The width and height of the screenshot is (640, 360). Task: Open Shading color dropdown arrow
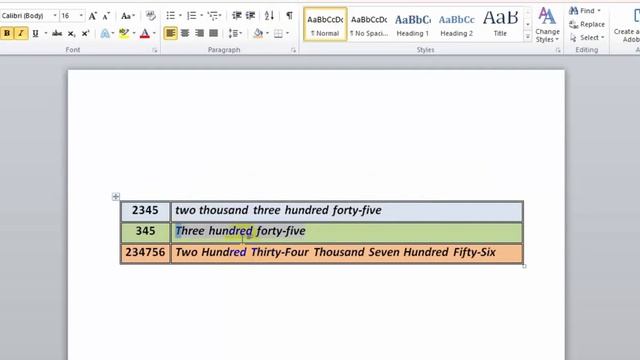tap(267, 33)
